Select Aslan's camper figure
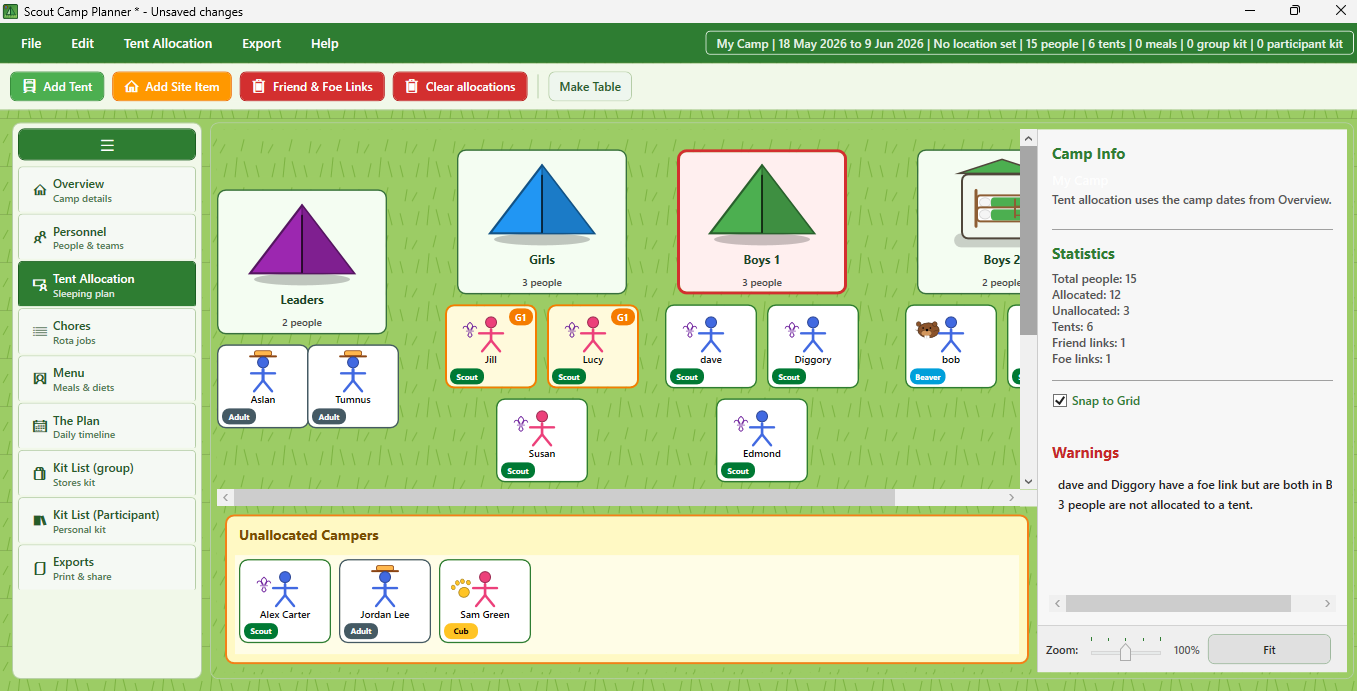Image resolution: width=1357 pixels, height=691 pixels. [x=263, y=371]
